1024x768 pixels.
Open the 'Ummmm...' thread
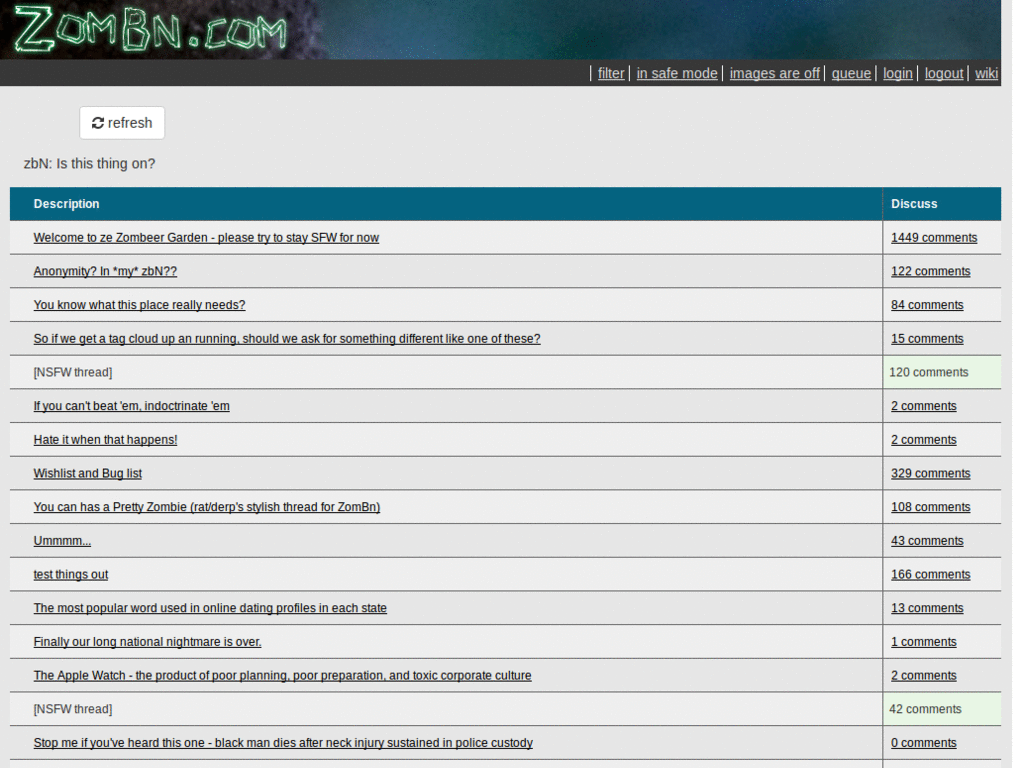coord(62,541)
